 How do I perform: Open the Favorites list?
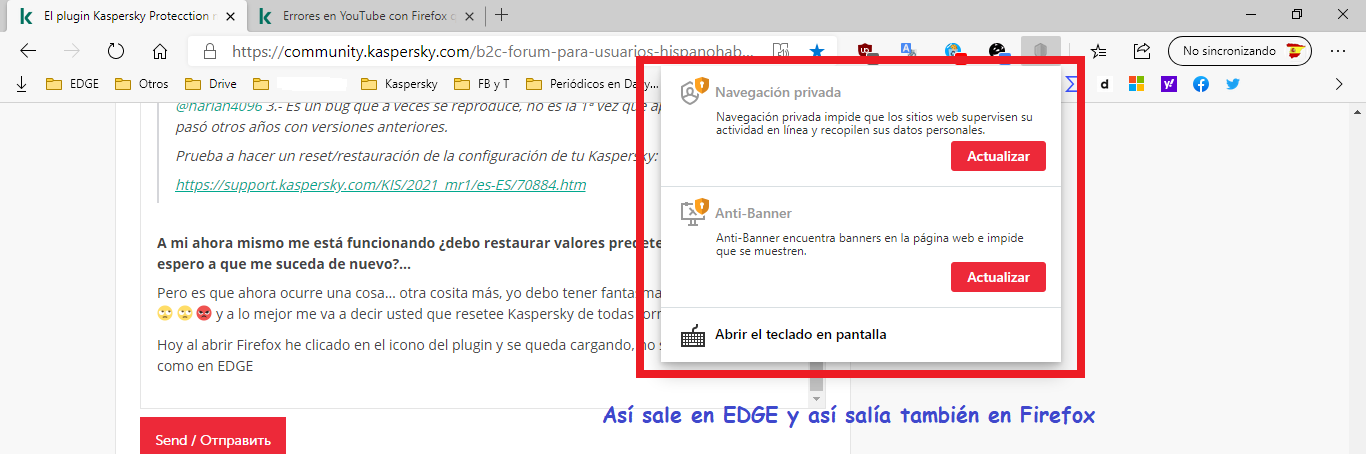pos(1098,51)
